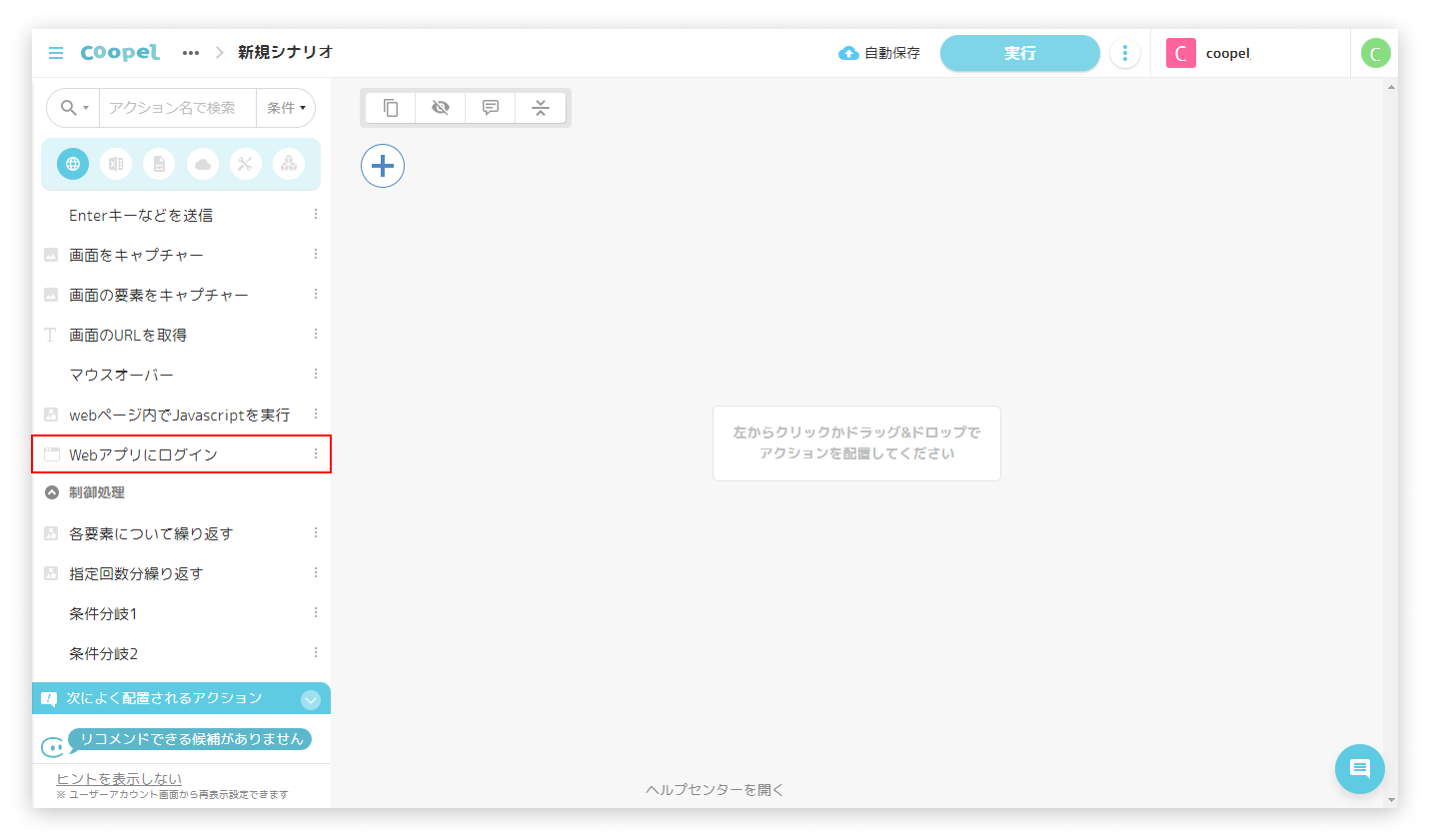Open options dots for 画面をキャプチャー
This screenshot has width=1429, height=840.
pyautogui.click(x=316, y=254)
